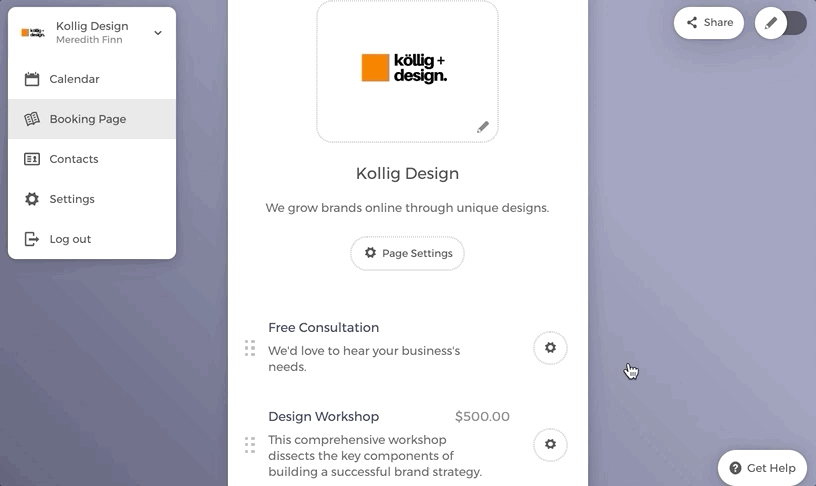Screen dimensions: 816x486
Task: Open Free Consultation service settings gear
Action: 550,348
